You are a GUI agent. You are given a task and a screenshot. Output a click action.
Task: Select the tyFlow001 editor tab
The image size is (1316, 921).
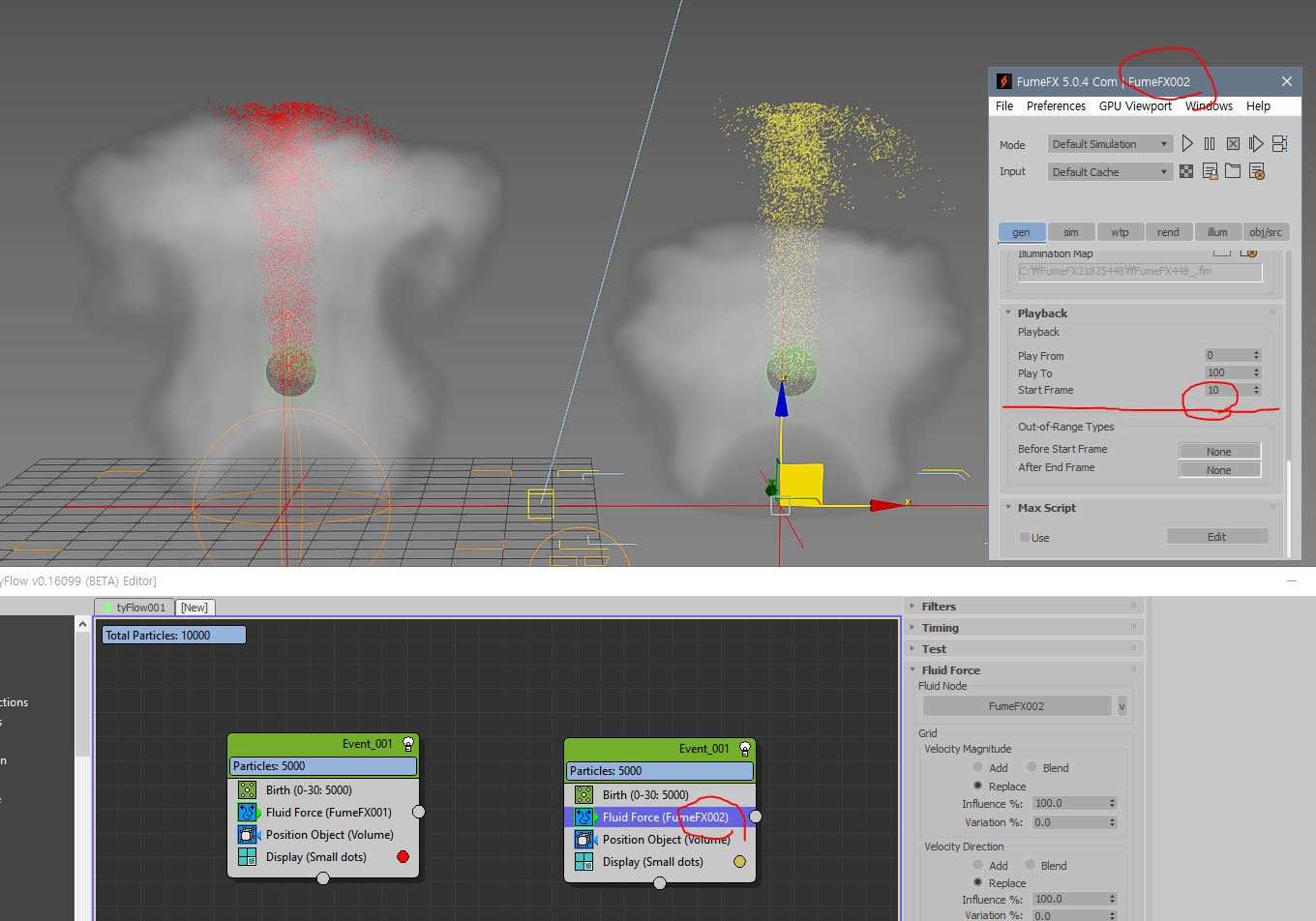(x=135, y=608)
